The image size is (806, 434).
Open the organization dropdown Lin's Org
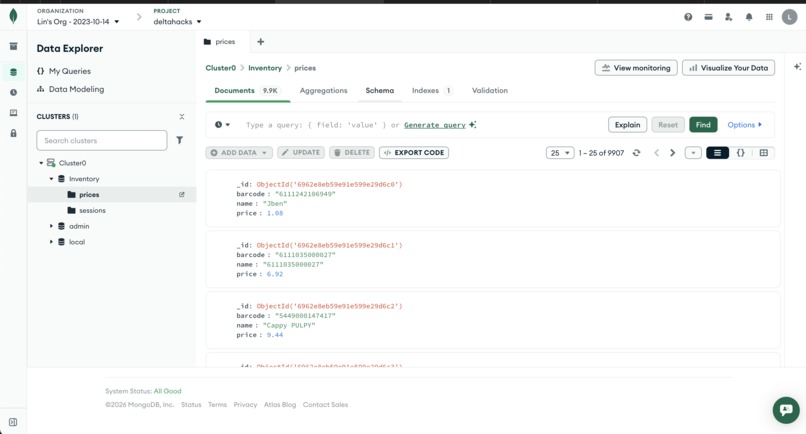pyautogui.click(x=78, y=22)
